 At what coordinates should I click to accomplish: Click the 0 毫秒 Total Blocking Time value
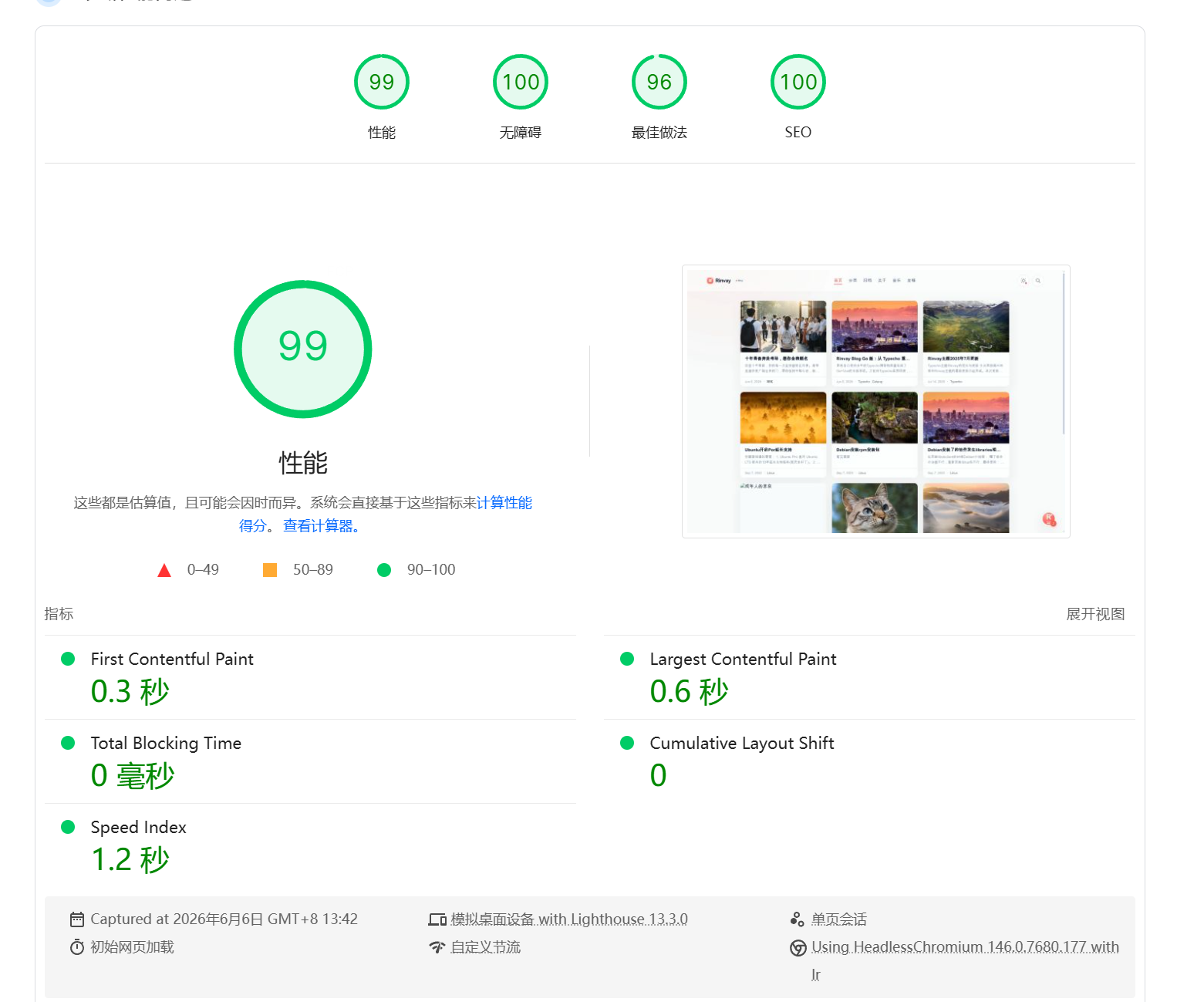click(133, 776)
